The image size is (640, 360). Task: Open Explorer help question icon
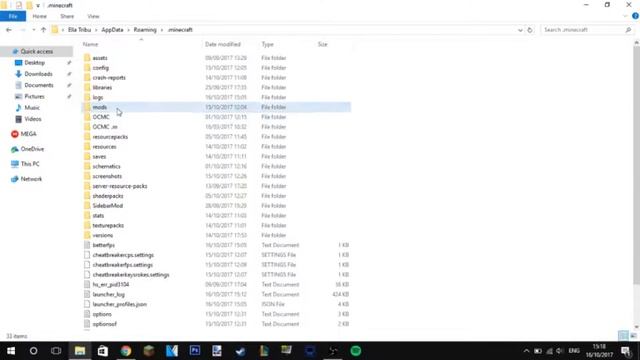coord(635,16)
